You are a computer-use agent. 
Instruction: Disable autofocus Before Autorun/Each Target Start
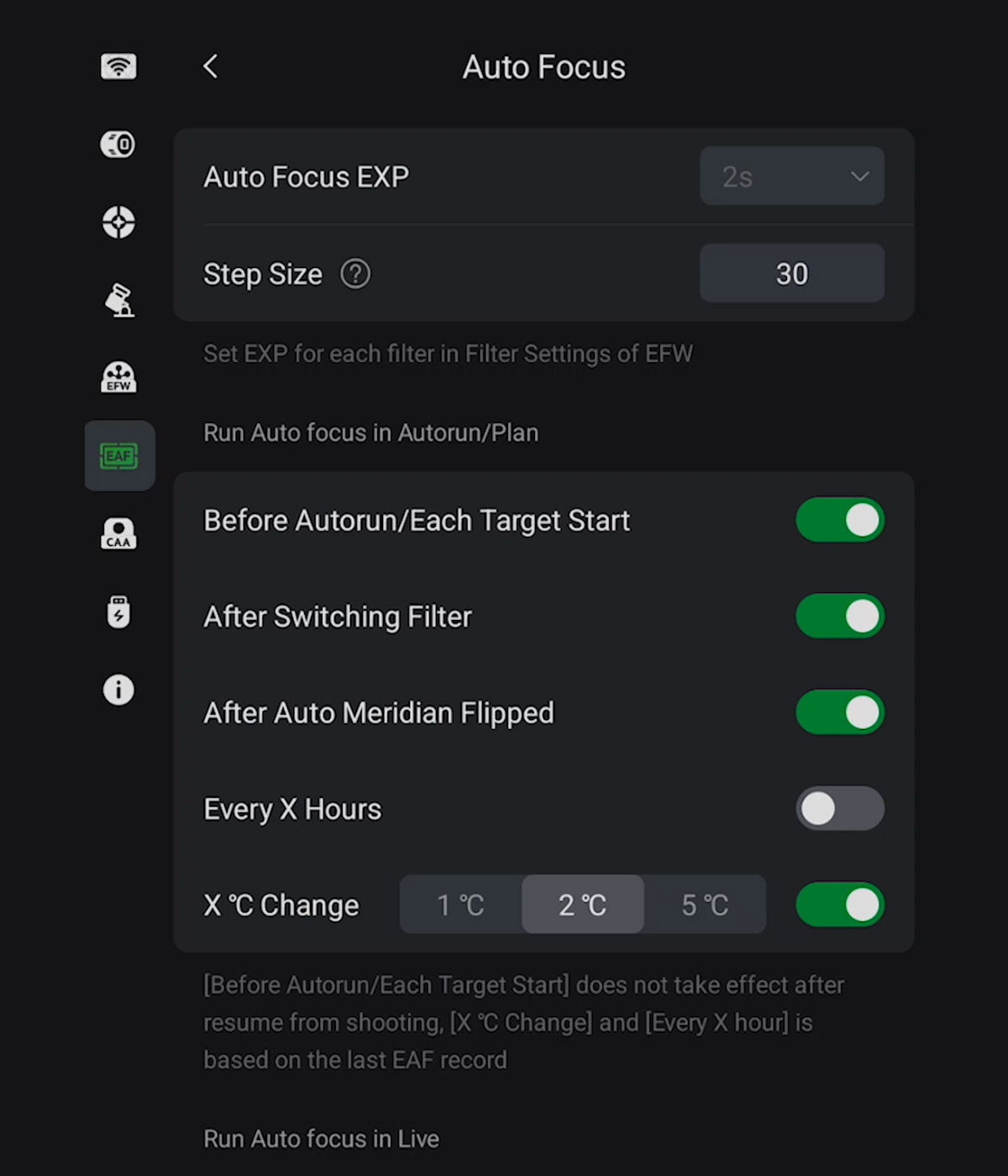pos(839,520)
